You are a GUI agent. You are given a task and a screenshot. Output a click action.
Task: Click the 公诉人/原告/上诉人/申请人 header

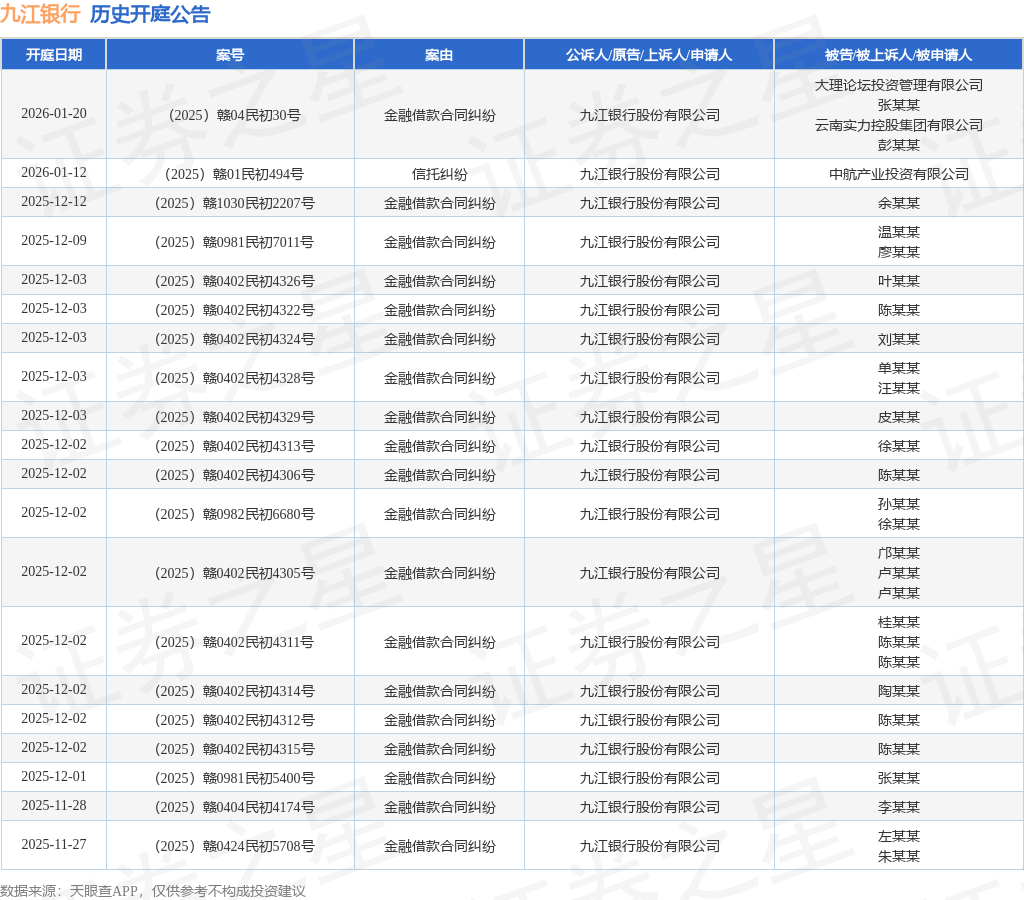[649, 55]
